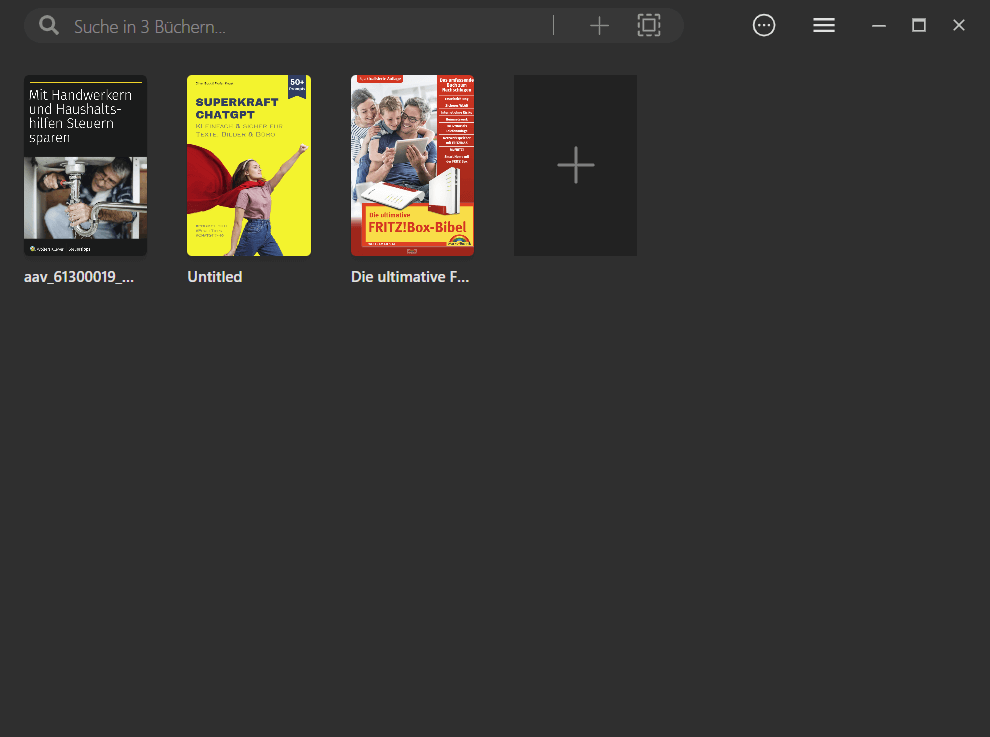Add a new book with the toolbar plus icon
The width and height of the screenshot is (990, 737).
coord(599,25)
